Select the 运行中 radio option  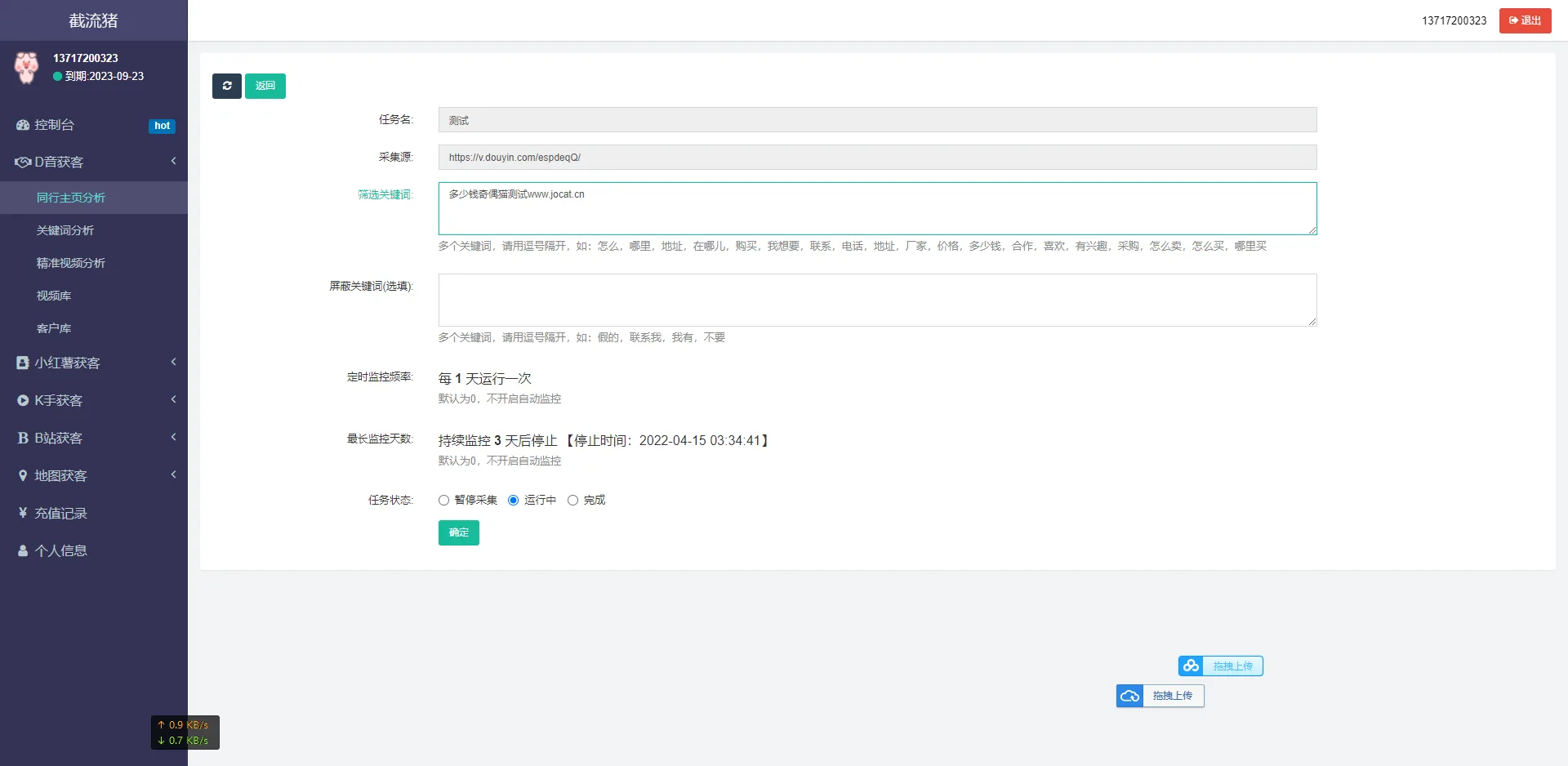click(514, 501)
